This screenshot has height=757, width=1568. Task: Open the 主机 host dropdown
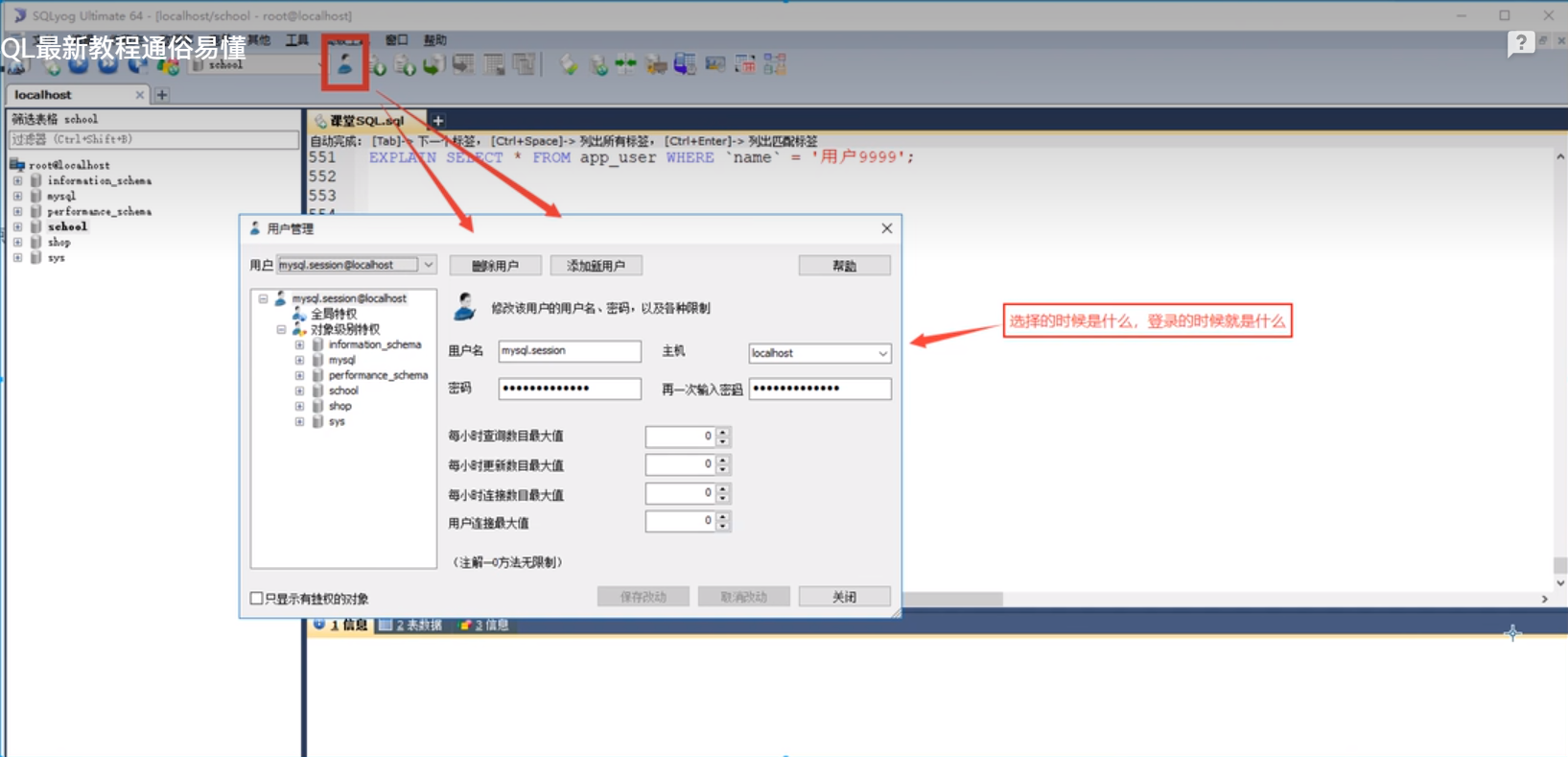tap(882, 353)
